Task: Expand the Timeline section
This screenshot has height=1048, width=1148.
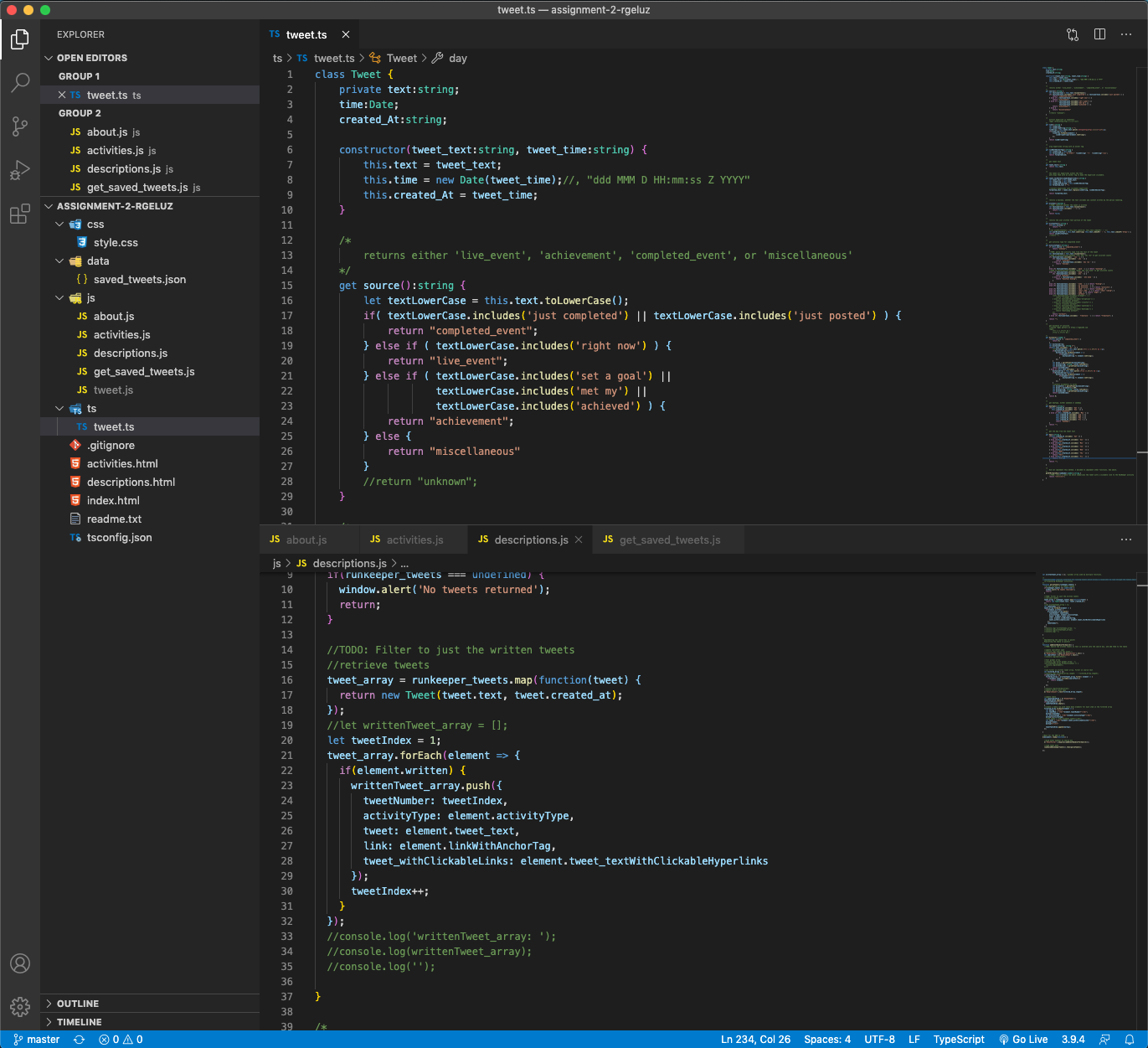Action: point(150,1022)
